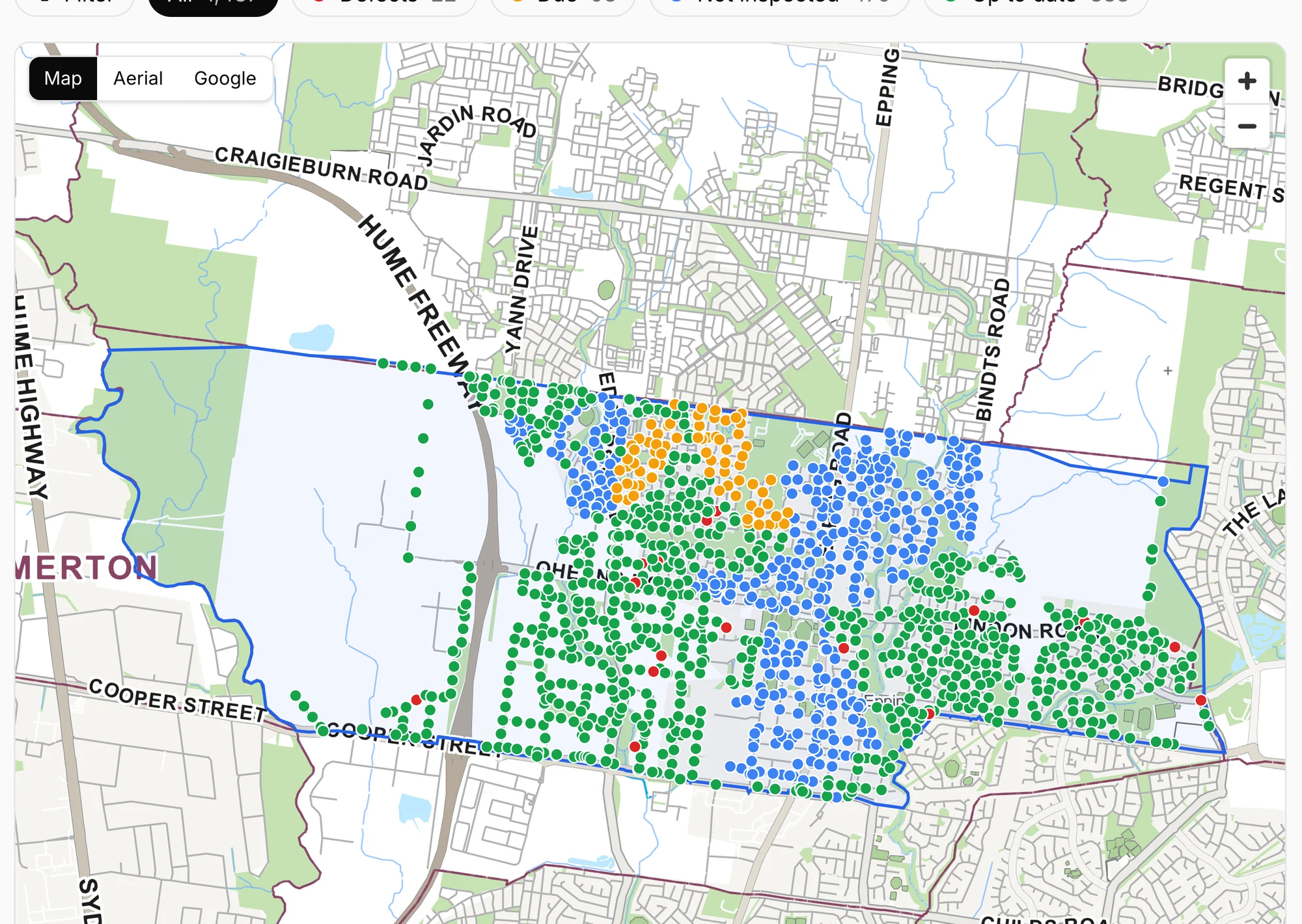Click the MERTON suburb label
Image resolution: width=1302 pixels, height=924 pixels.
click(x=86, y=568)
